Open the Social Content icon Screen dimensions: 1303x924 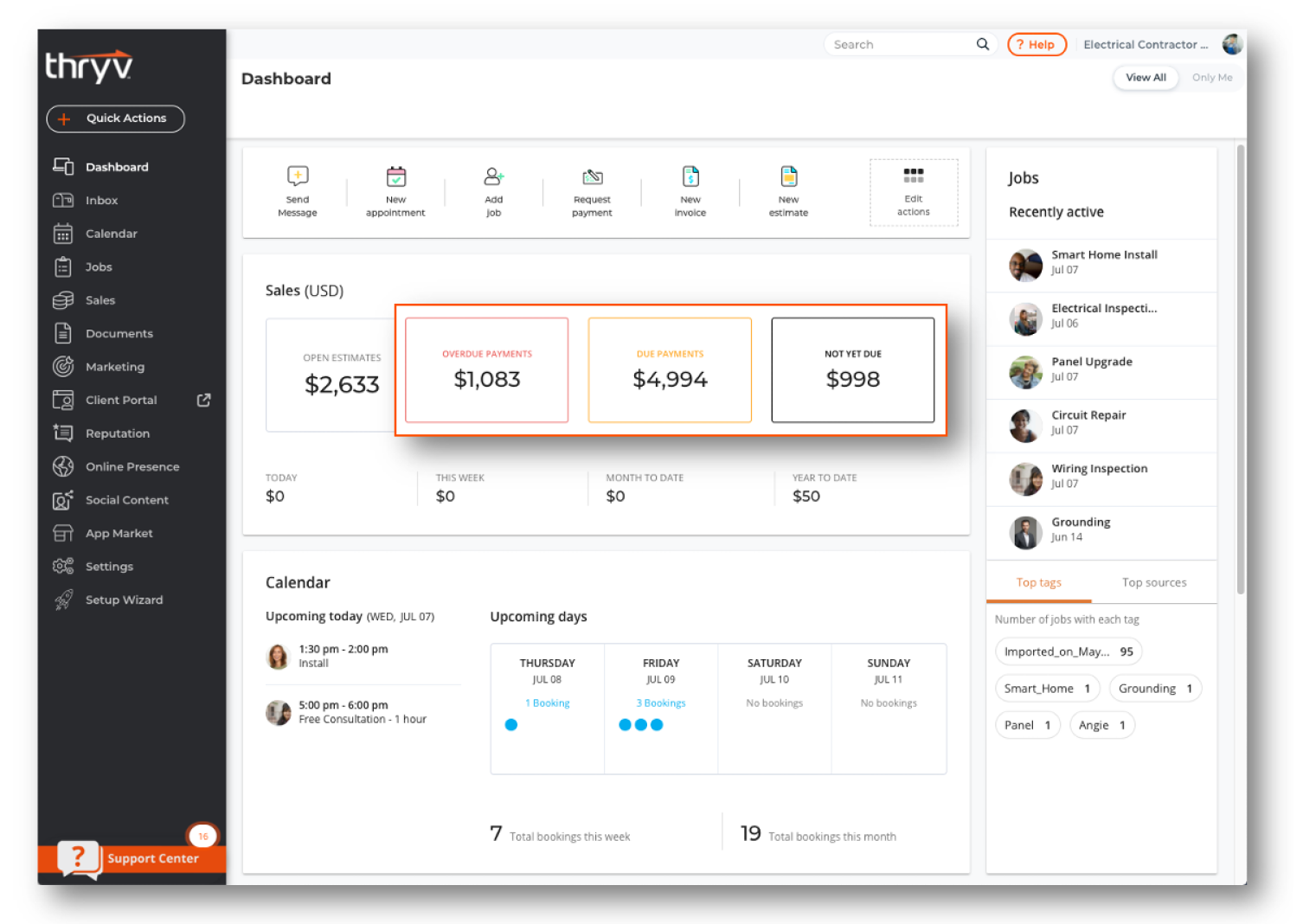[63, 500]
